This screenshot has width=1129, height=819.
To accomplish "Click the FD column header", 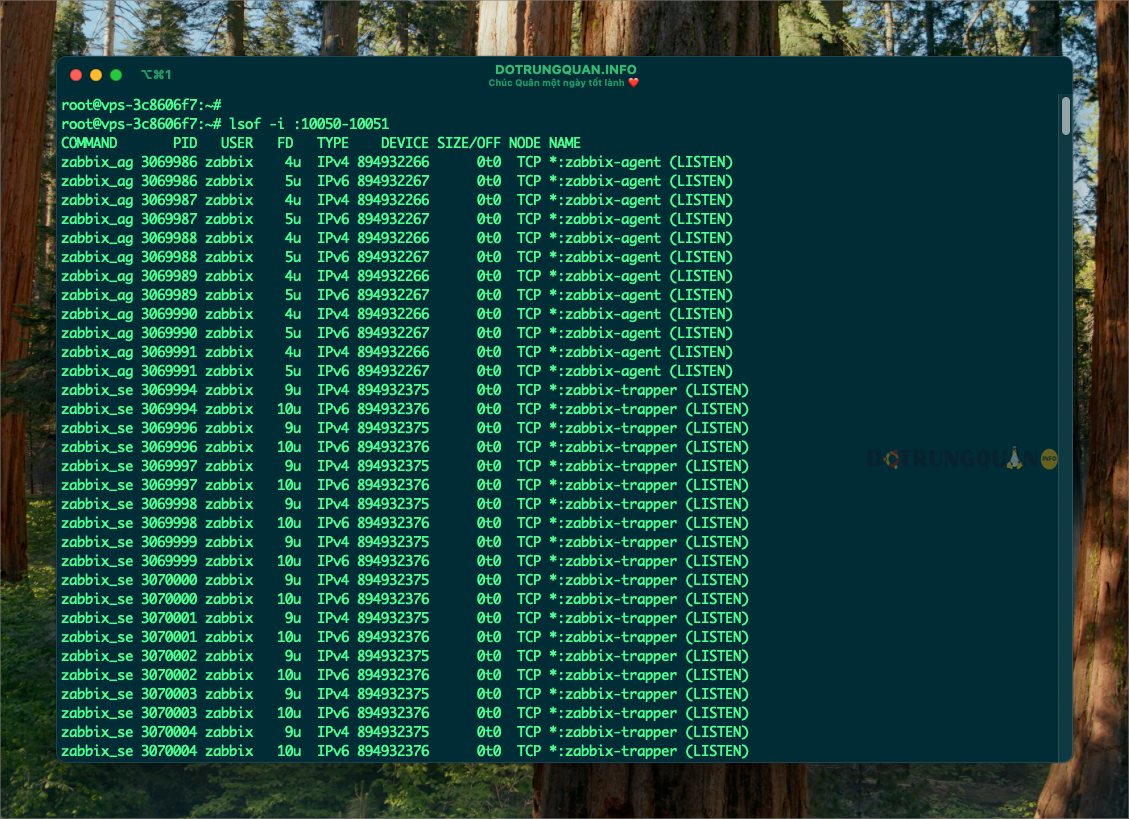I will [285, 143].
